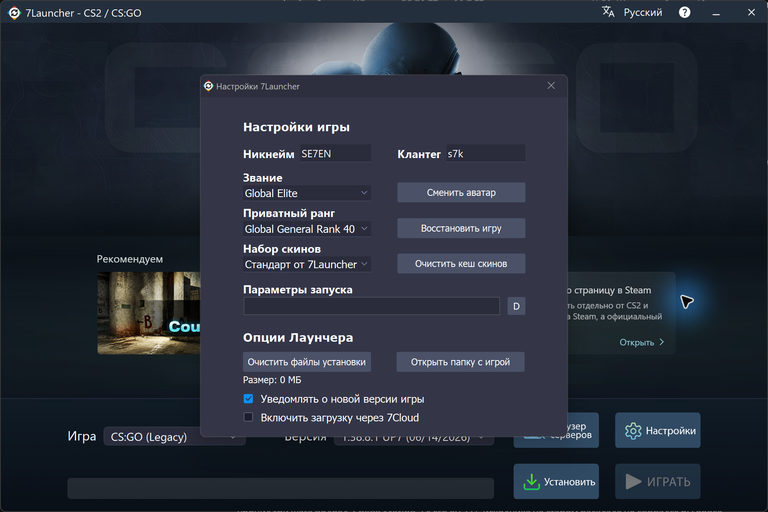
Task: Click the ИГРАТЬ button
Action: tap(658, 482)
